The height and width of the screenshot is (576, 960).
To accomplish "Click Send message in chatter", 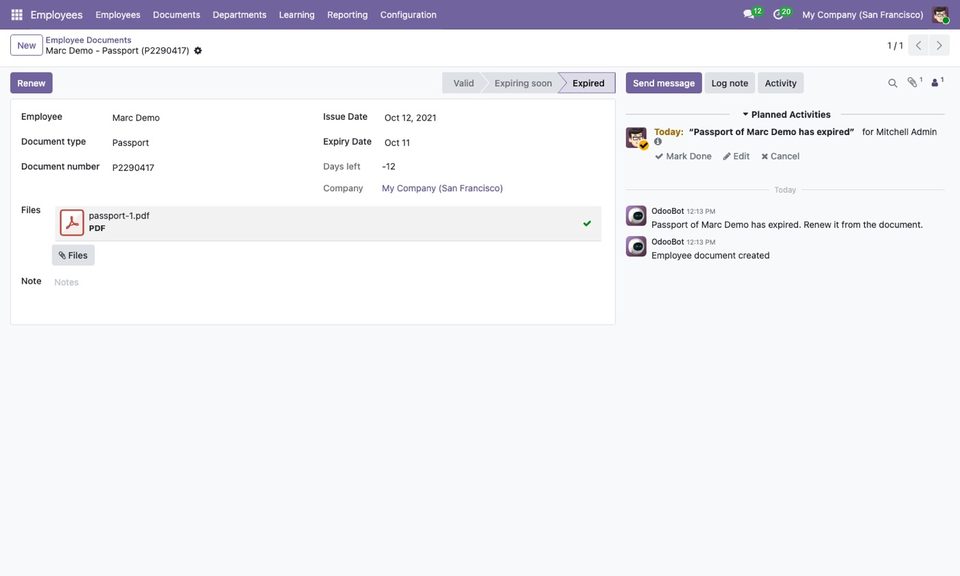I will tap(664, 83).
